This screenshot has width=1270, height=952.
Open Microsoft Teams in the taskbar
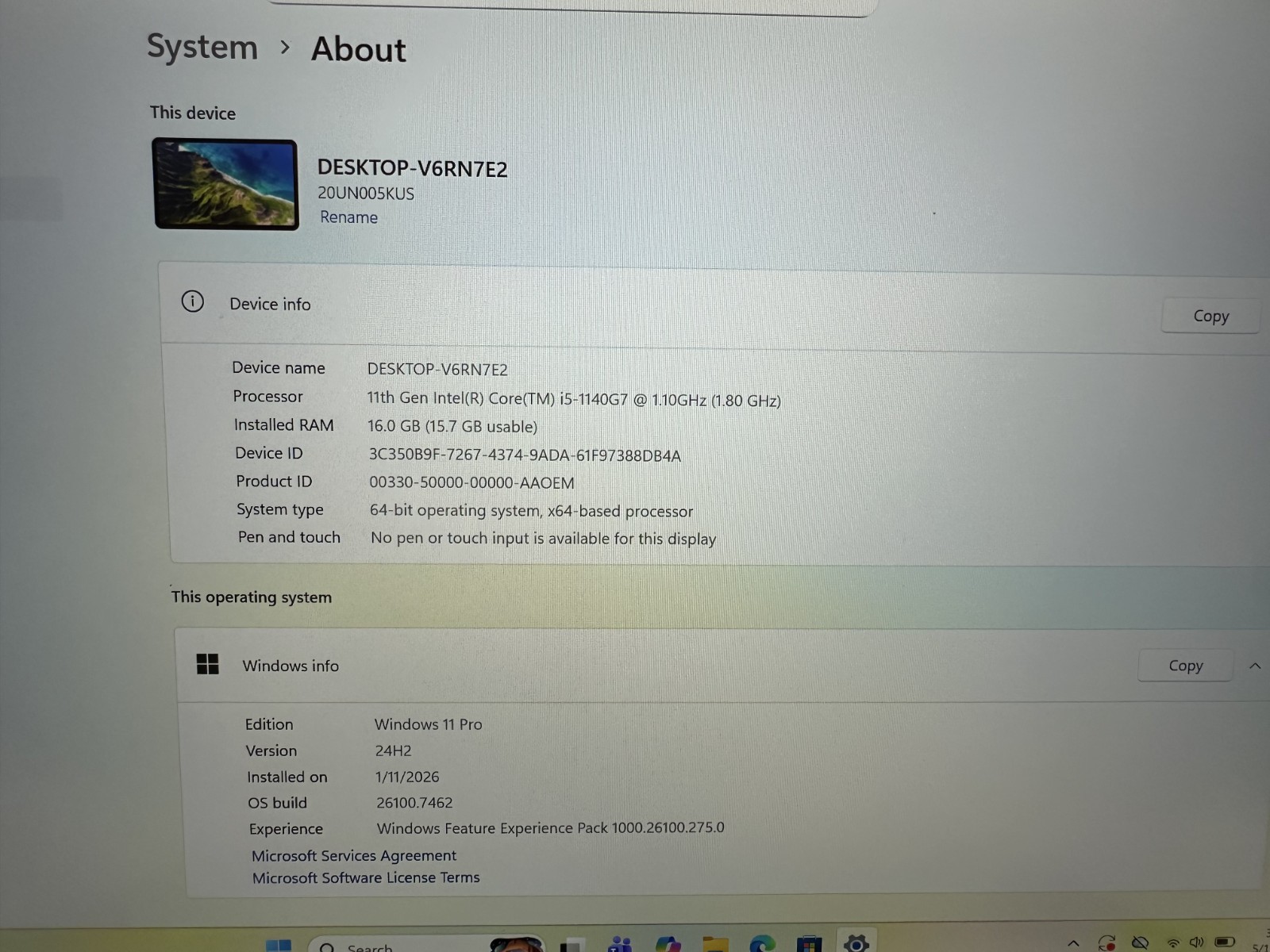click(620, 944)
